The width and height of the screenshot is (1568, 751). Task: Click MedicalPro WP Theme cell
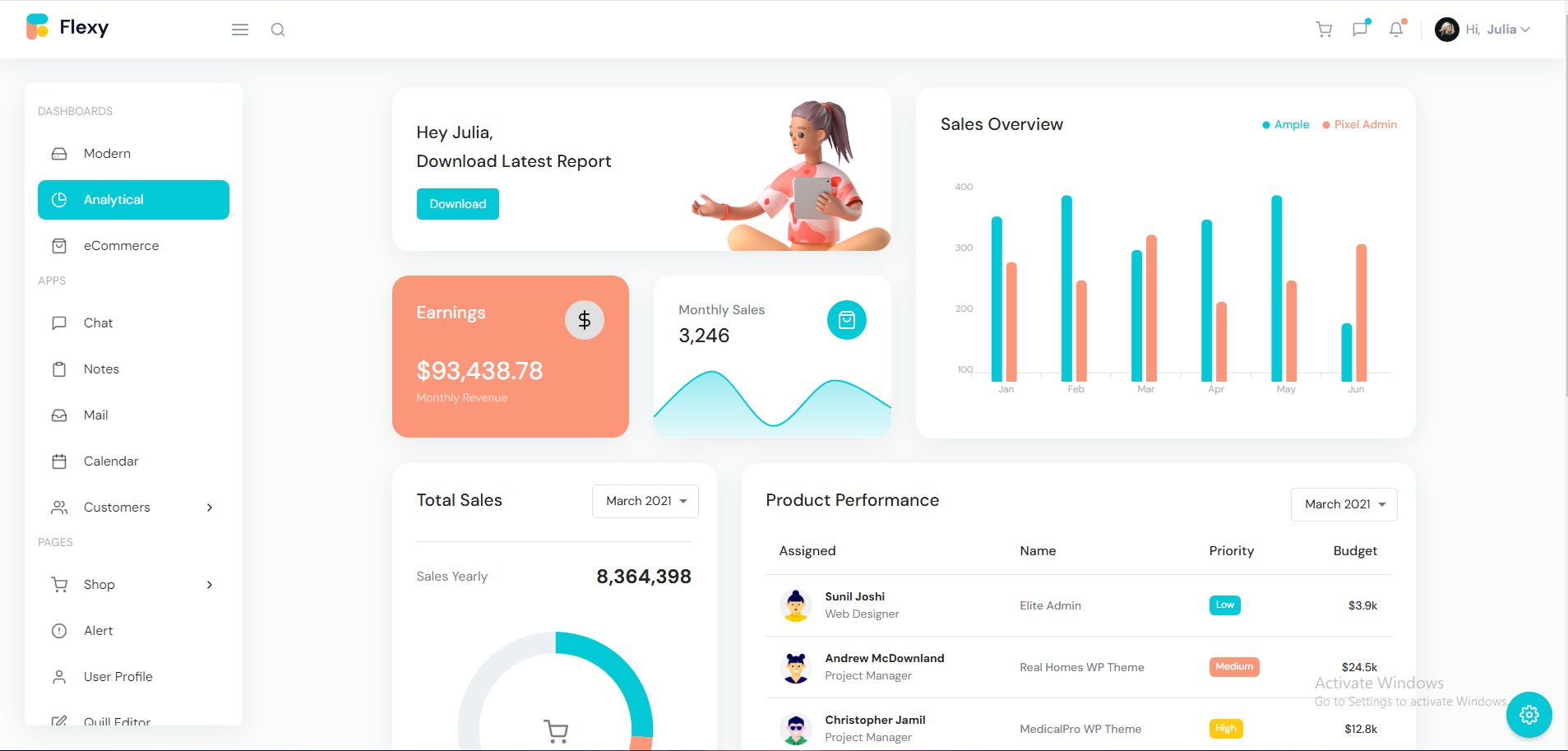pyautogui.click(x=1080, y=729)
